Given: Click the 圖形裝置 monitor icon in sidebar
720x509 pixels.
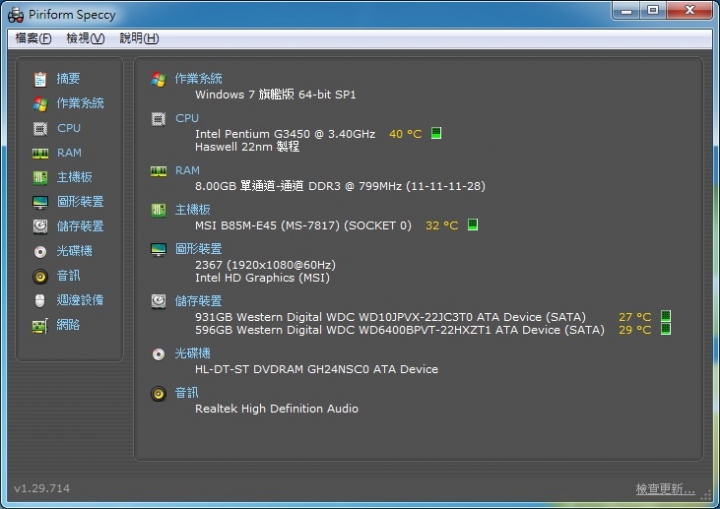Looking at the screenshot, I should pyautogui.click(x=40, y=202).
